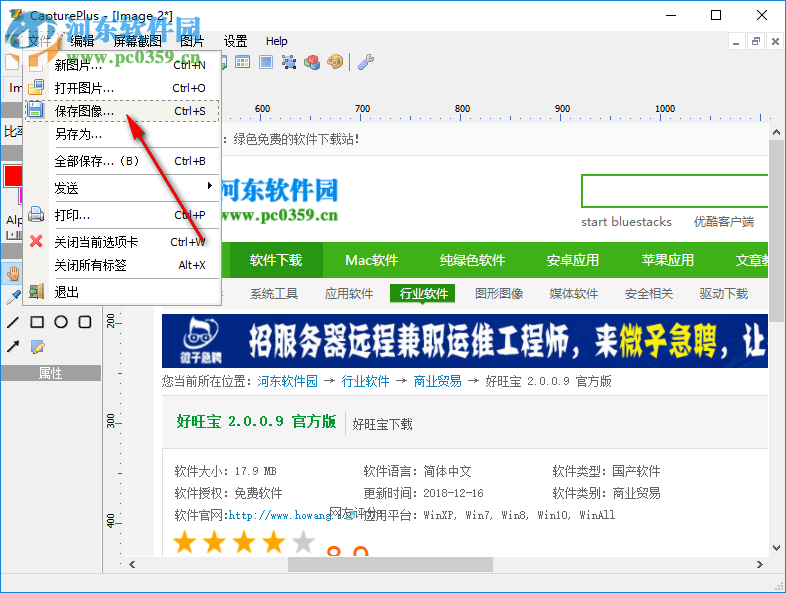Select the arrow drawing tool
This screenshot has width=786, height=593.
(13, 346)
